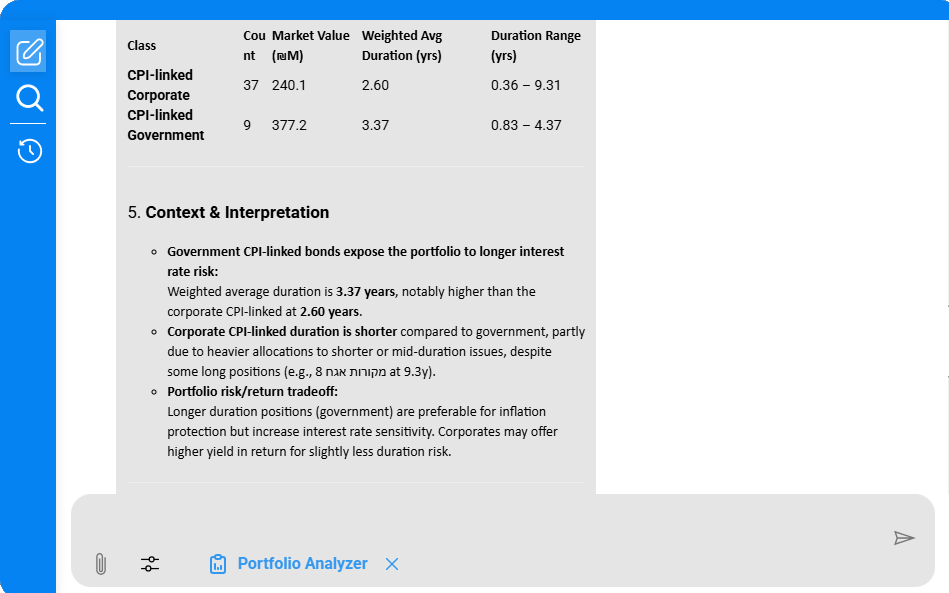Click the Portfolio Analyzer clipboard icon
This screenshot has height=593, width=949.
(218, 564)
